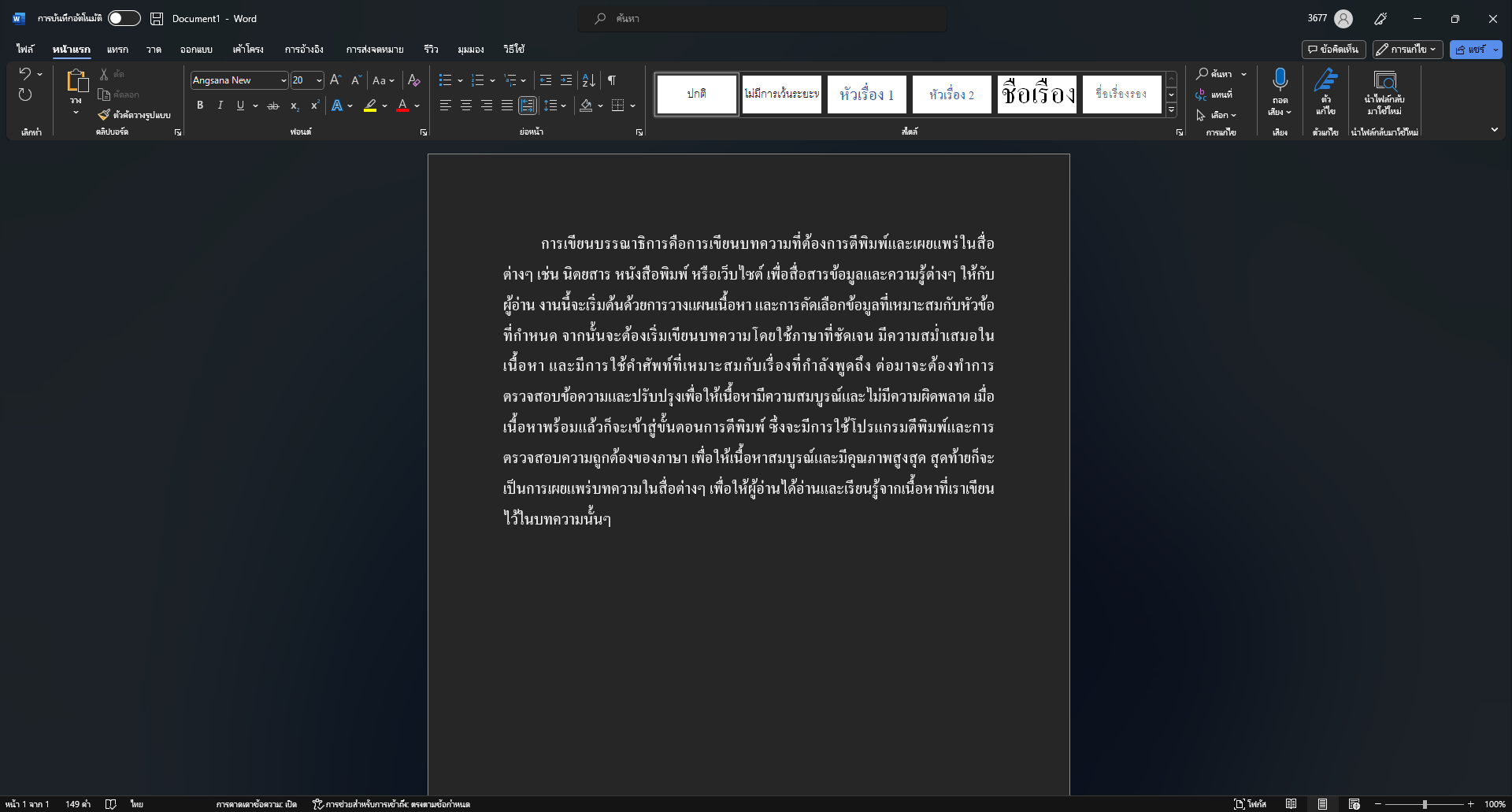The image size is (1512, 812).
Task: Click the sort A-Z icon
Action: coord(588,80)
